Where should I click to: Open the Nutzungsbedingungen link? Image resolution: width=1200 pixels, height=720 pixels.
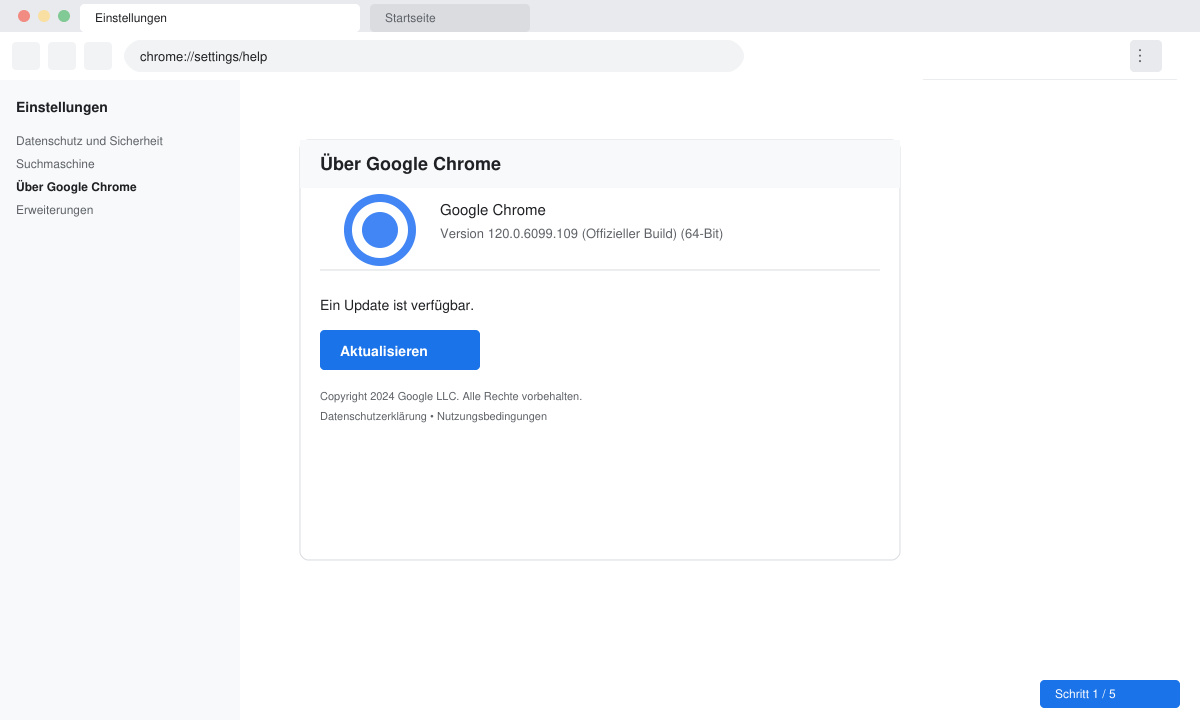492,416
